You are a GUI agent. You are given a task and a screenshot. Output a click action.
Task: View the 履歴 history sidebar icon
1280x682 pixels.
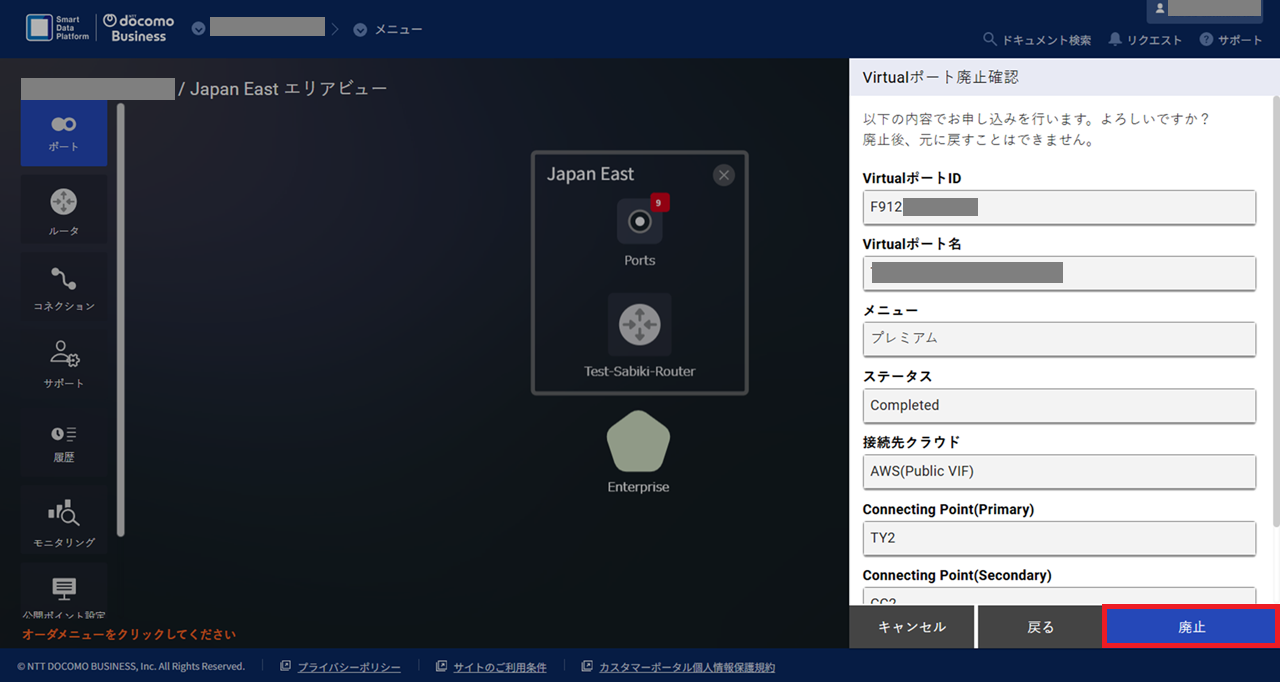point(63,441)
